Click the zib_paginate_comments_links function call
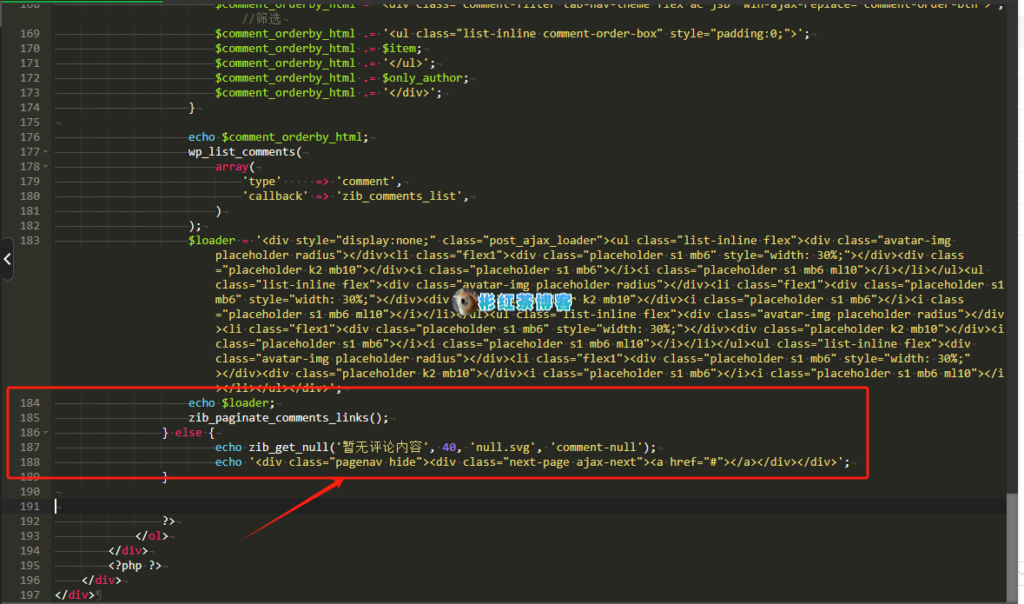 [287, 417]
